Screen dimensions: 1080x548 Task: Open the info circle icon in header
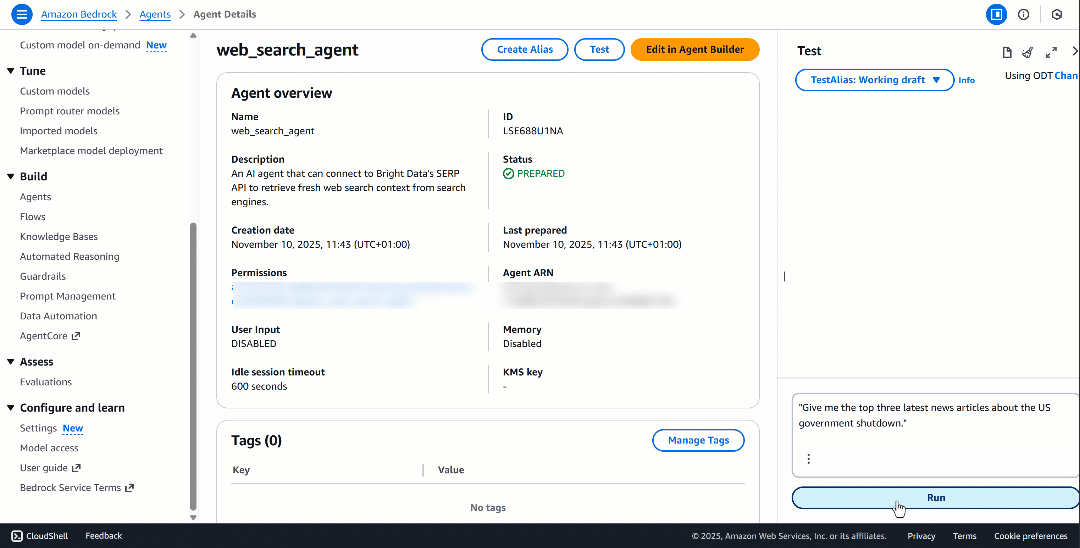1024,14
